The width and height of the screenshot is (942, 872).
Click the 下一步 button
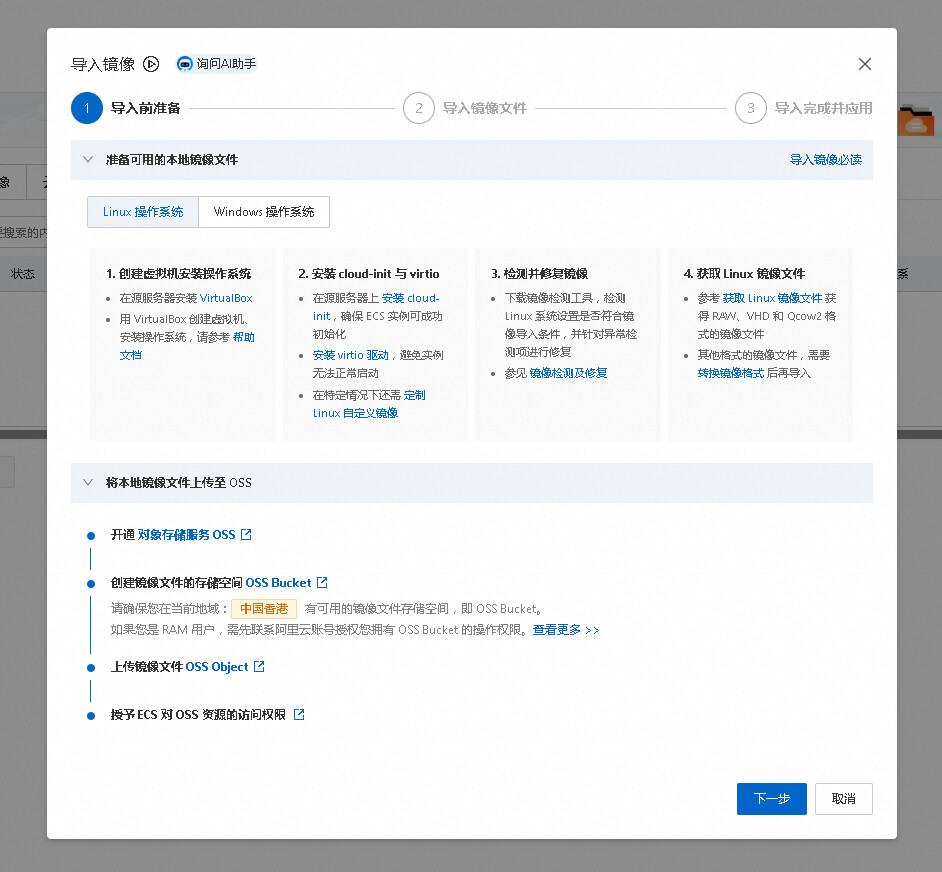pyautogui.click(x=771, y=799)
